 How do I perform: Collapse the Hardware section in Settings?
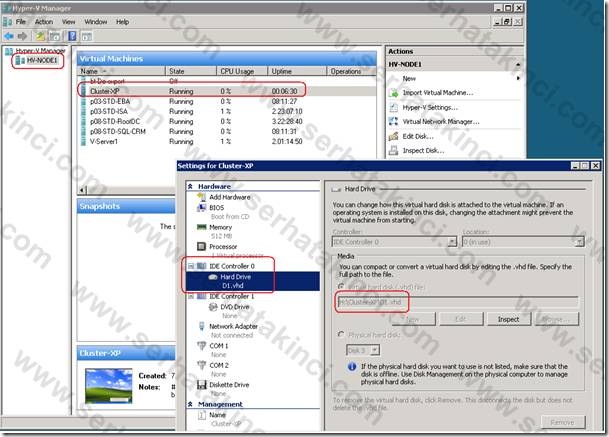(x=190, y=186)
